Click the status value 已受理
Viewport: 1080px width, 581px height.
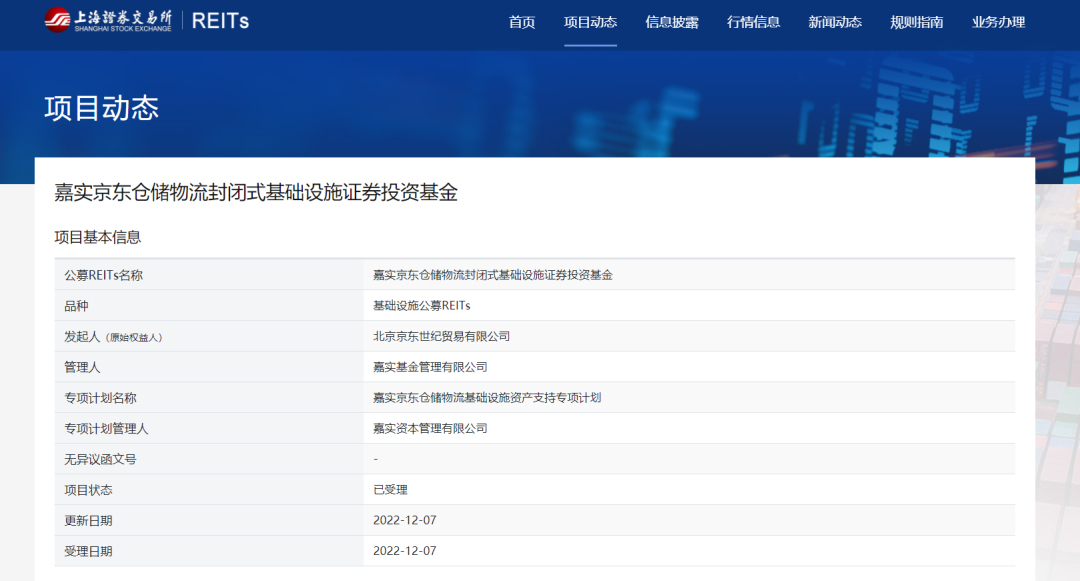[391, 489]
